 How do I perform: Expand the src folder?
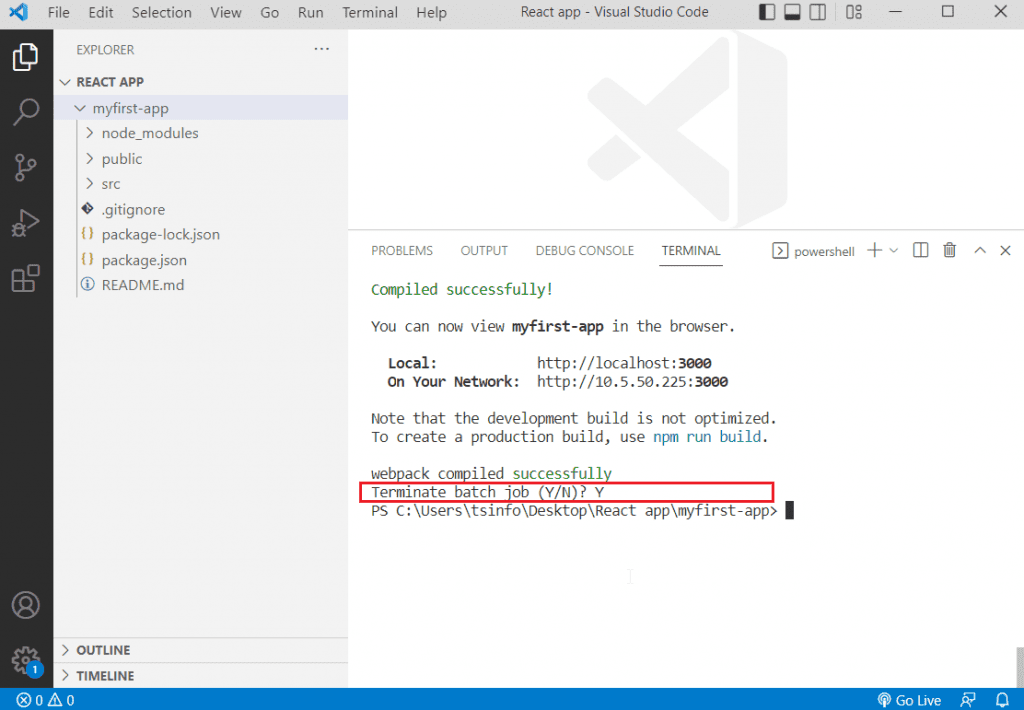(200, 184)
